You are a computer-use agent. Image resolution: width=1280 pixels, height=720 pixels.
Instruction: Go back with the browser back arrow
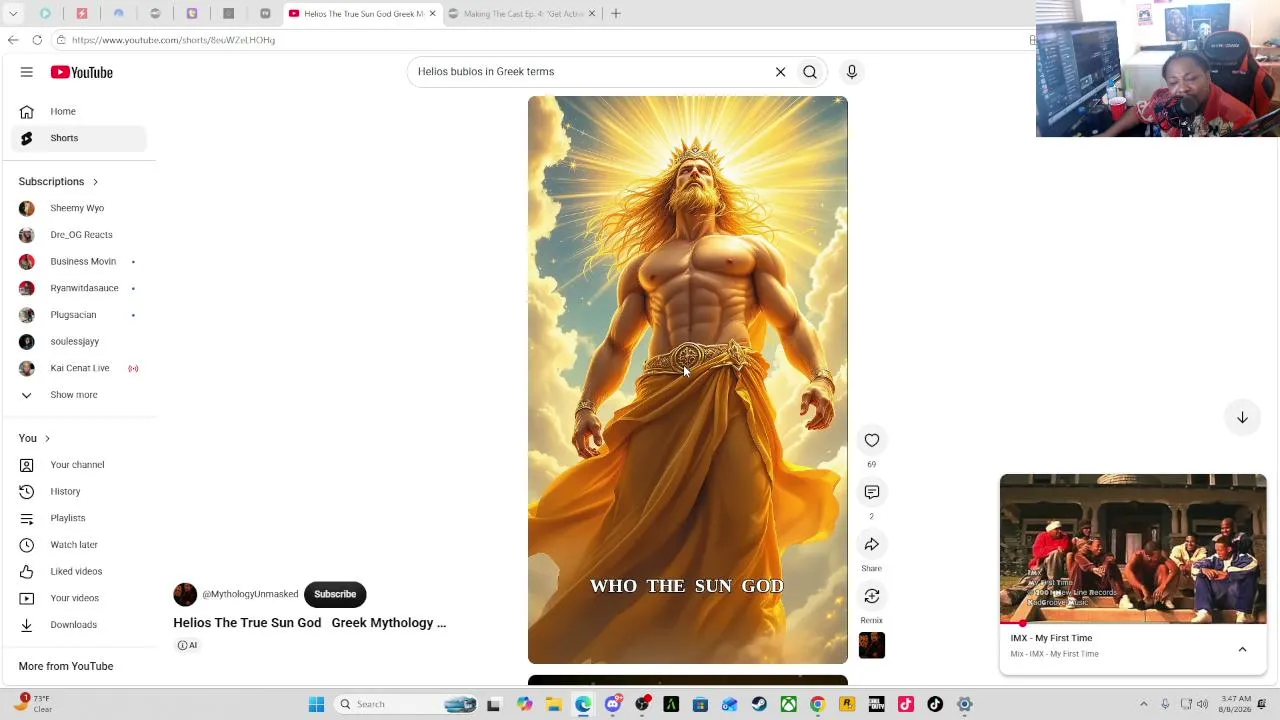point(13,40)
